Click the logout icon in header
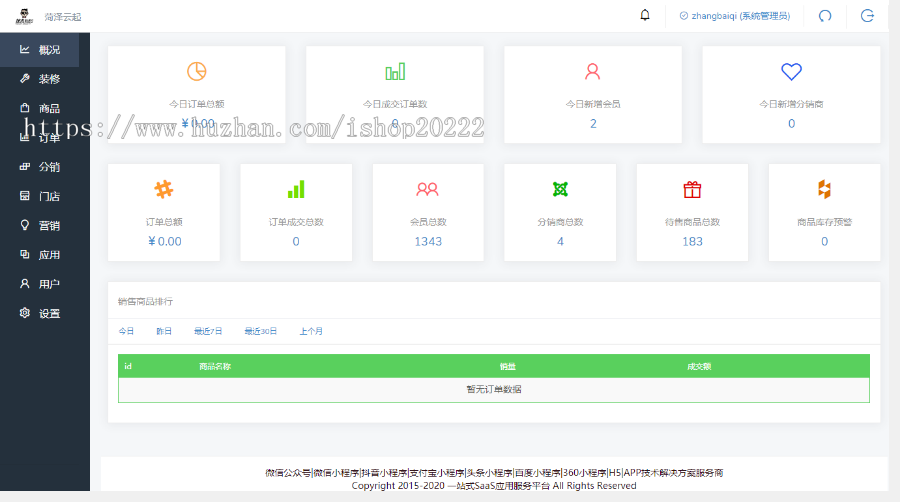 click(867, 15)
